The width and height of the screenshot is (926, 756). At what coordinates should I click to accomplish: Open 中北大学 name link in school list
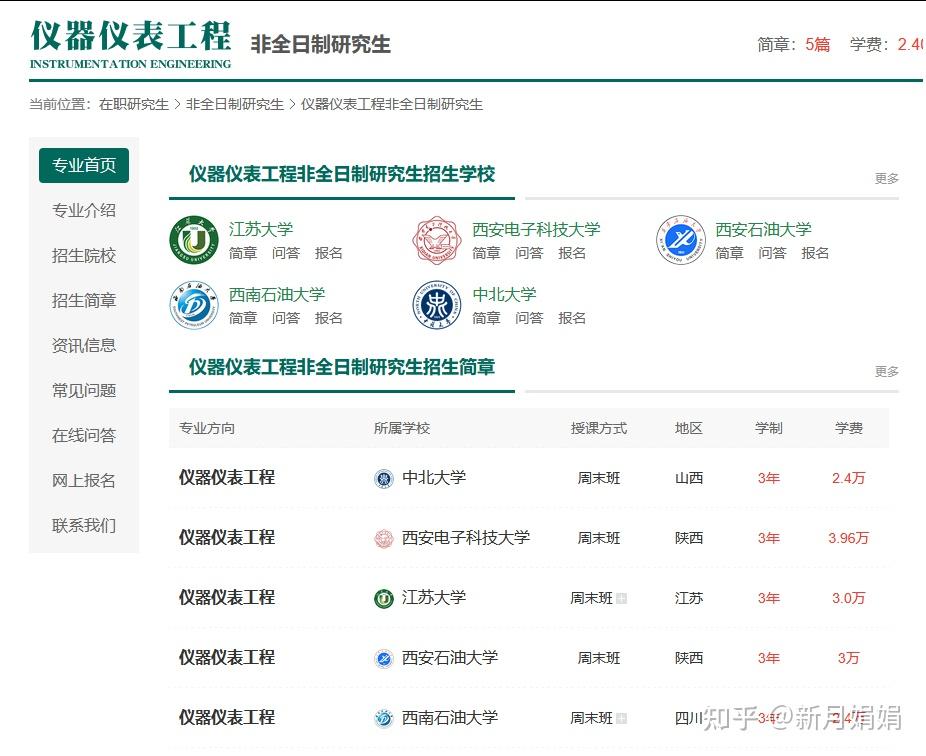coord(504,294)
